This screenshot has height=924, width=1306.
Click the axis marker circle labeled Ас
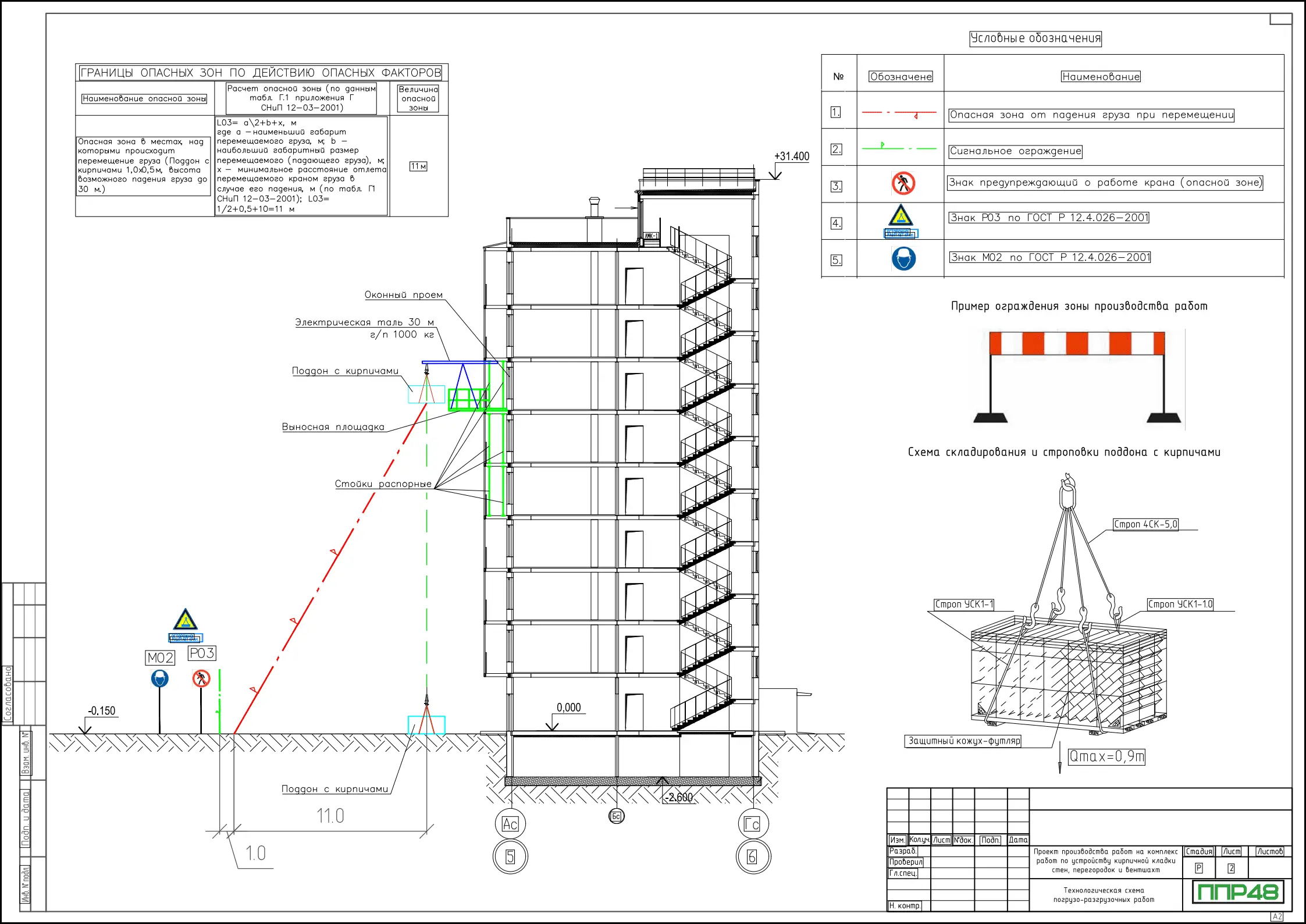[510, 824]
